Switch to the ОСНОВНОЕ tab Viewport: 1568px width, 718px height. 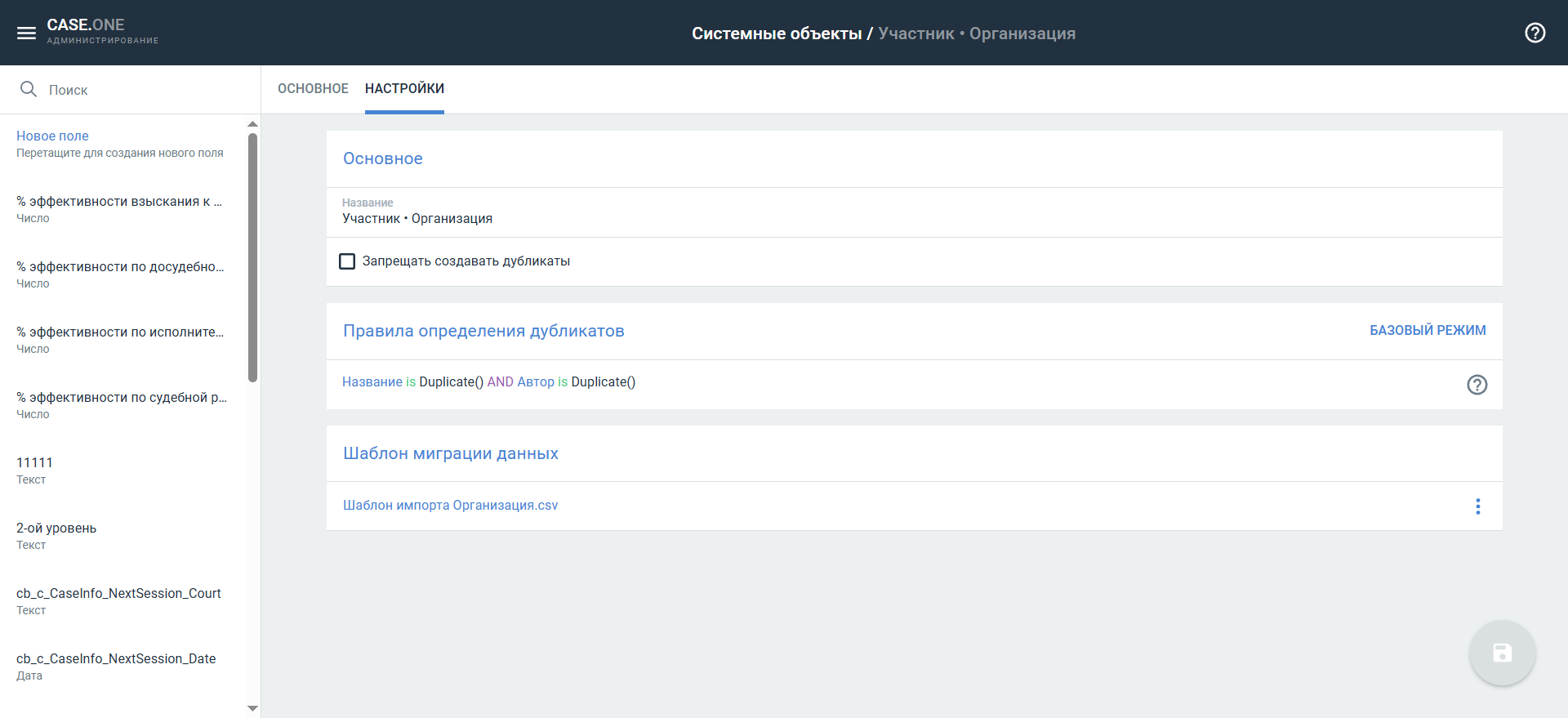(313, 88)
